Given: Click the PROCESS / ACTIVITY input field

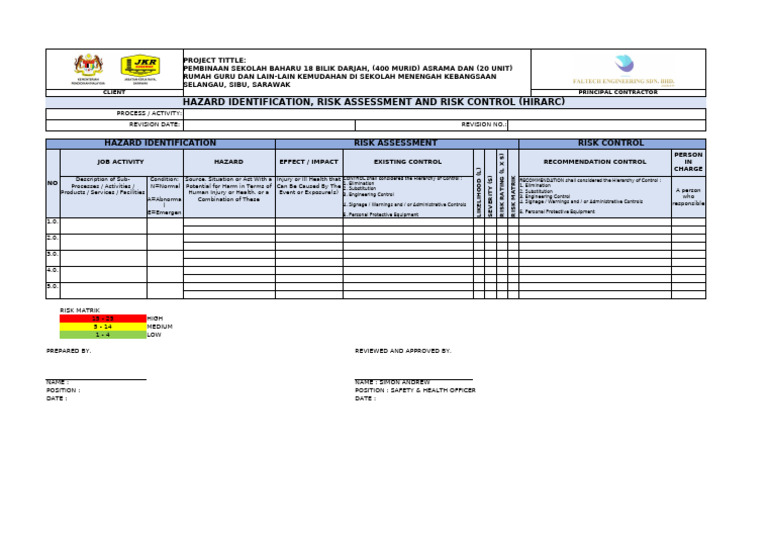Looking at the screenshot, I should 444,114.
